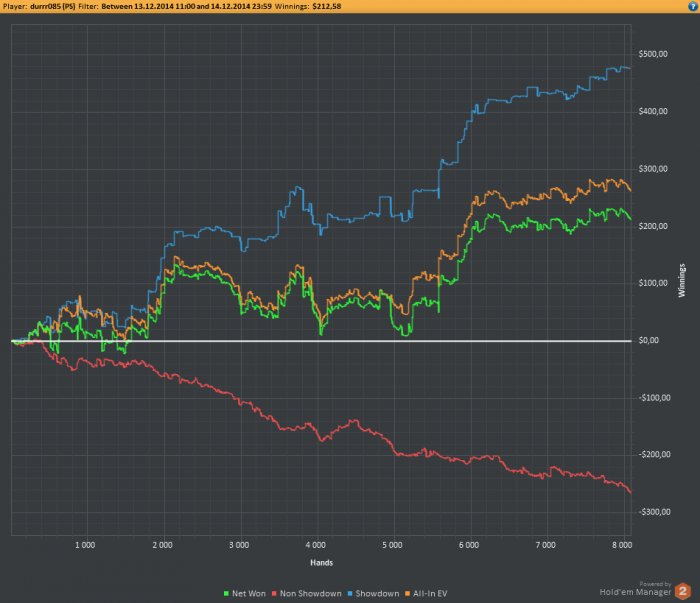Click the blue Showdown legend swatch
The height and width of the screenshot is (603, 700).
[x=350, y=594]
